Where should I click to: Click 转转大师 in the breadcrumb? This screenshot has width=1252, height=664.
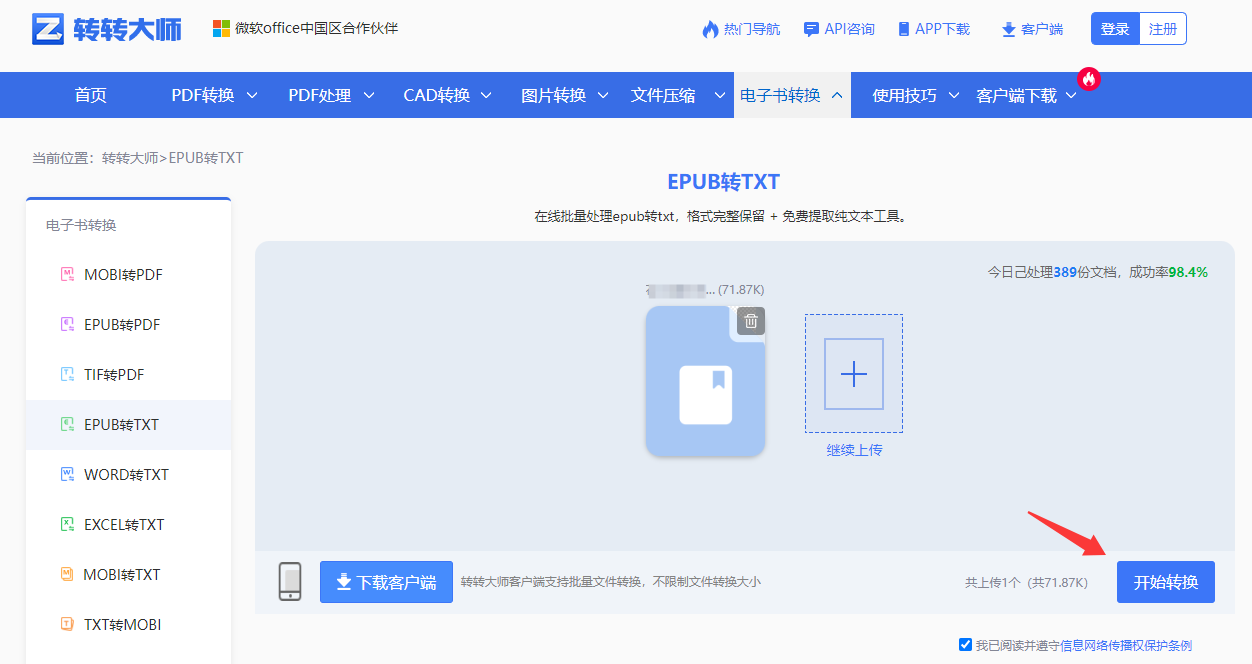point(130,158)
